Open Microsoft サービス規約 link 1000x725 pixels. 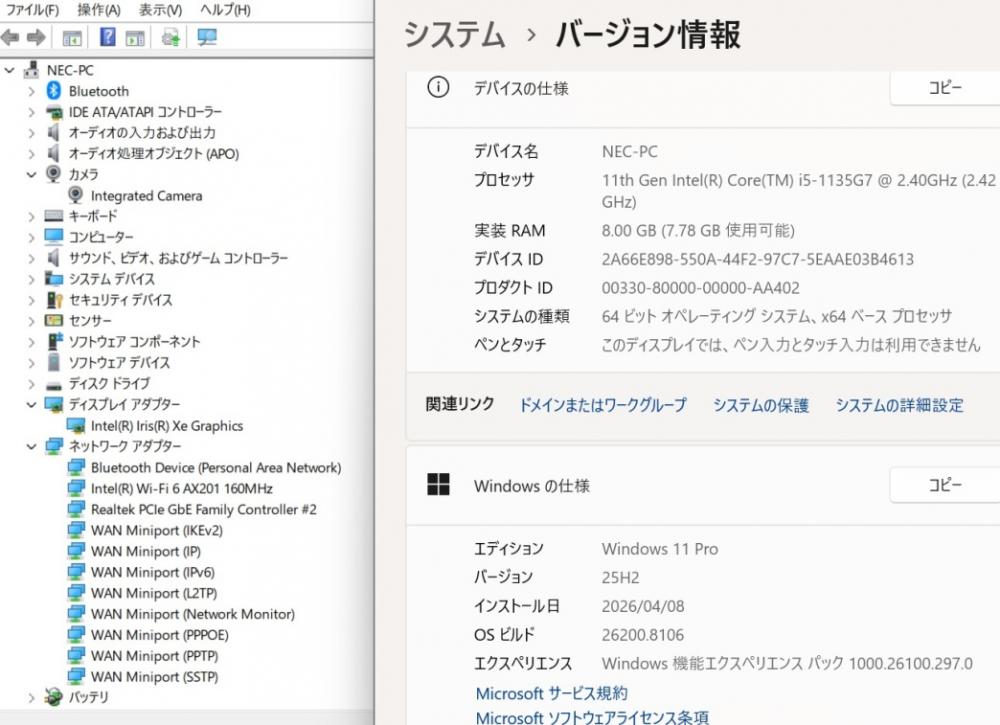point(552,693)
